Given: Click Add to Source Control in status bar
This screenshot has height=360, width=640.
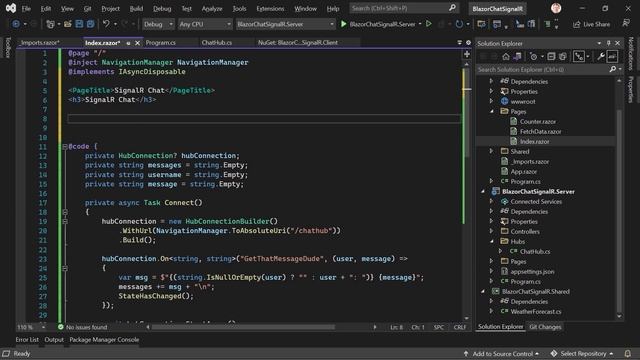Looking at the screenshot, I should [502, 353].
